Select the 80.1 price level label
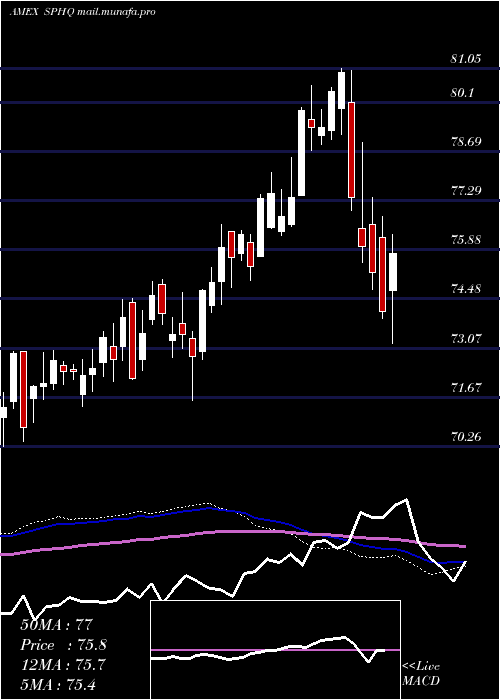Viewport: 500px width, 700px height. point(462,93)
